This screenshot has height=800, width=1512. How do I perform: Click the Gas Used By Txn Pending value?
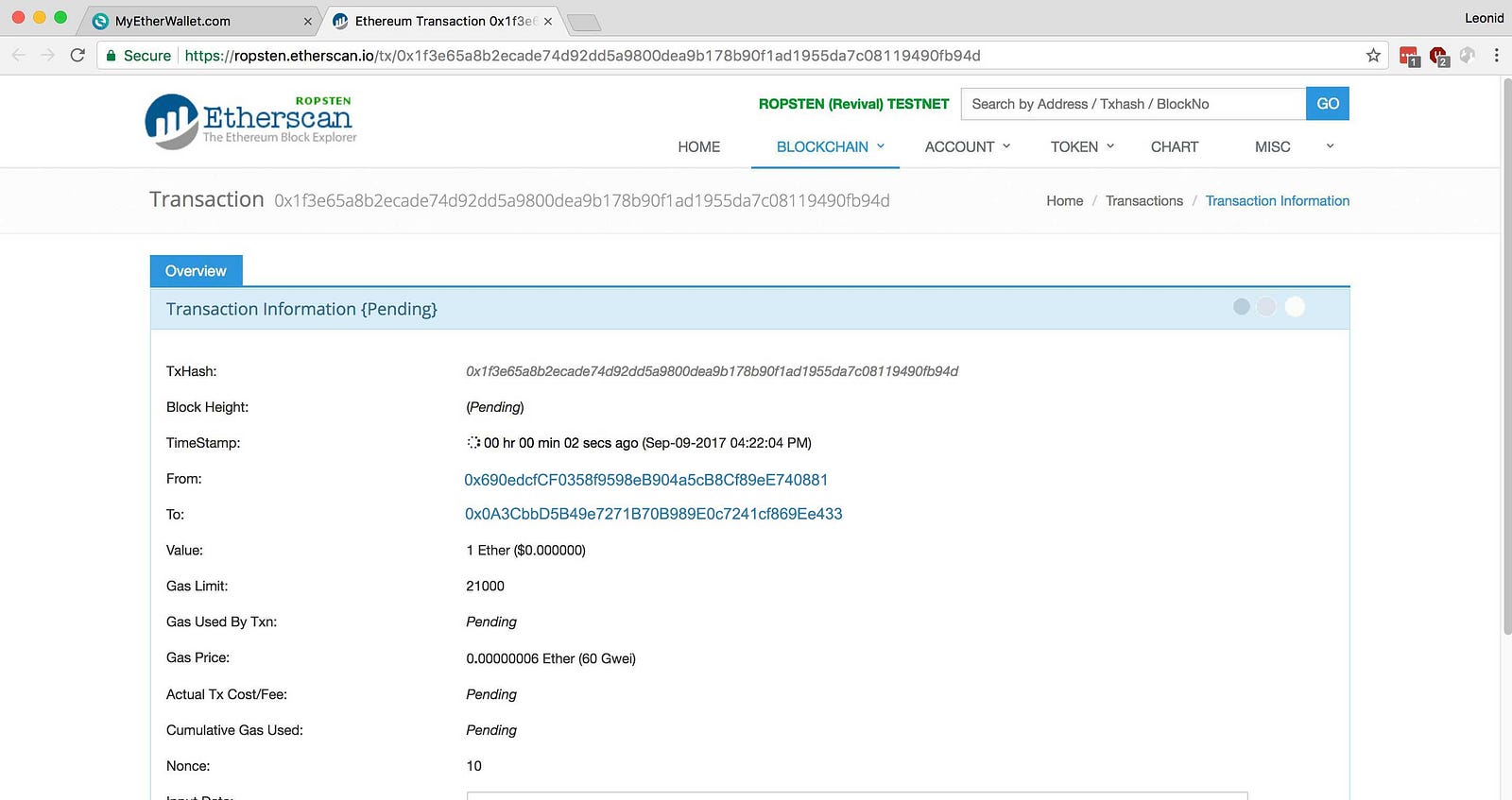[491, 622]
